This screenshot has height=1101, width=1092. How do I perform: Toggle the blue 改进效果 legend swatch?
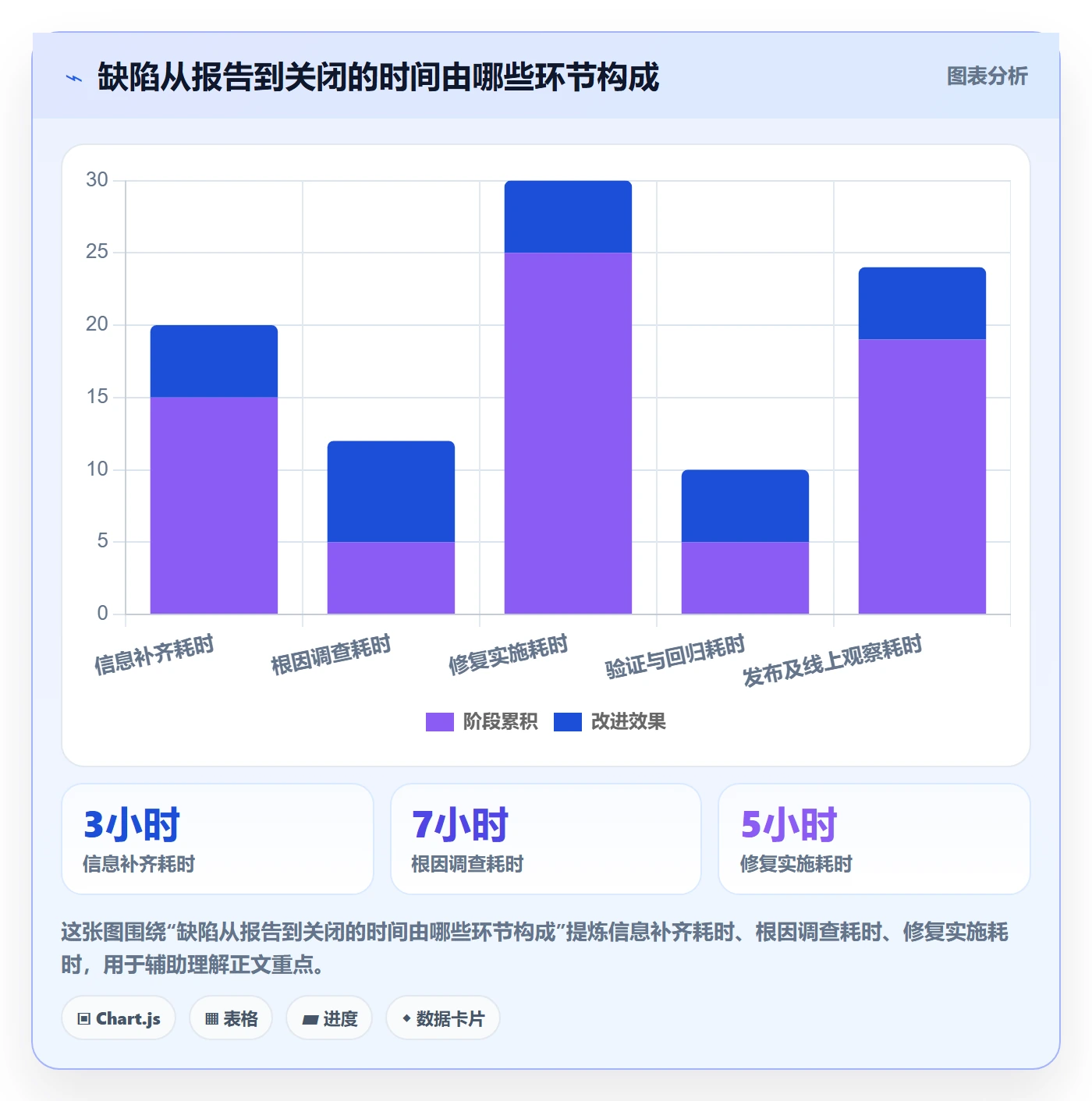point(567,721)
